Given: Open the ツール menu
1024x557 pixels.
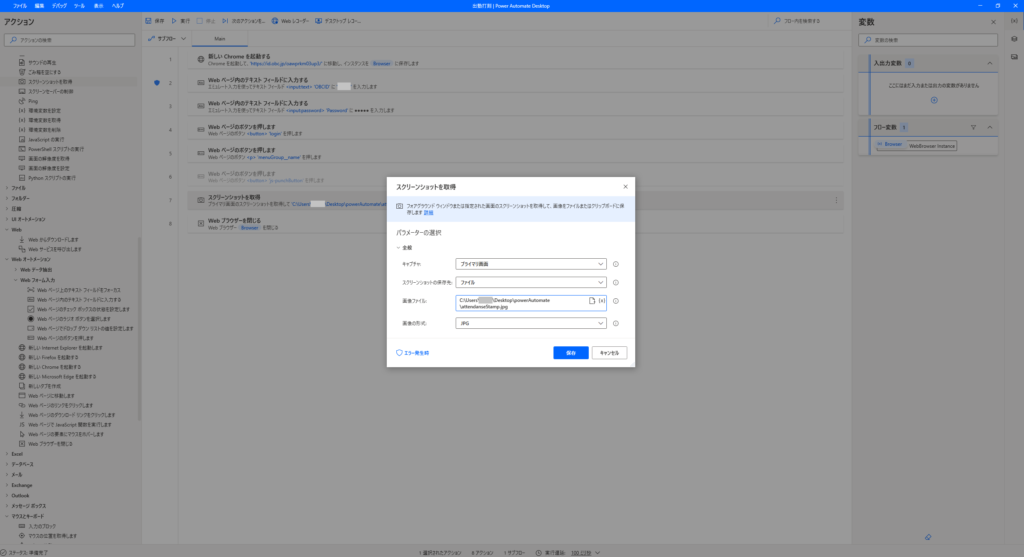Looking at the screenshot, I should click(x=79, y=6).
